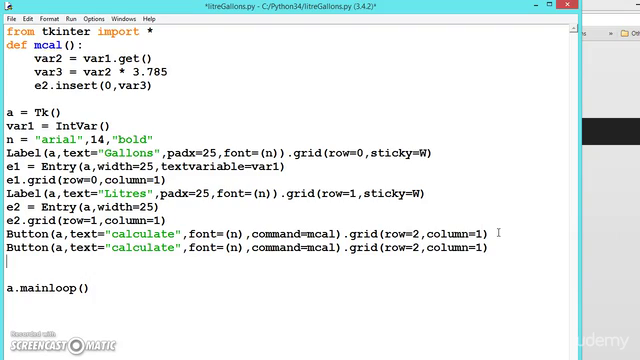Image resolution: width=640 pixels, height=360 pixels.
Task: Click the line defining n with "arial"
Action: 80,139
